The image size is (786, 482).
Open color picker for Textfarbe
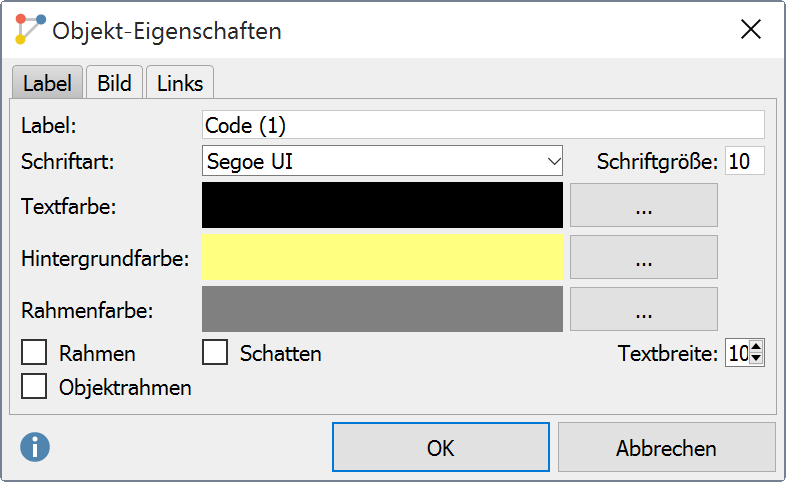pos(644,205)
